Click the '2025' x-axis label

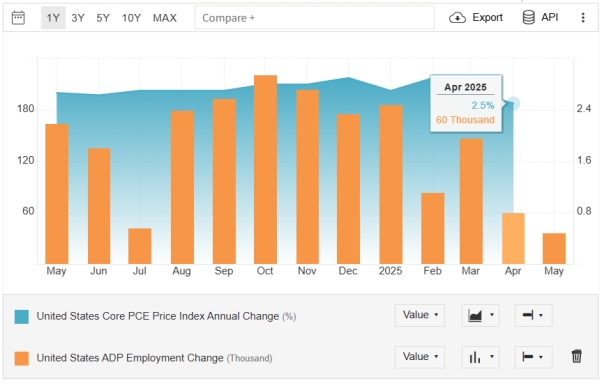click(390, 271)
